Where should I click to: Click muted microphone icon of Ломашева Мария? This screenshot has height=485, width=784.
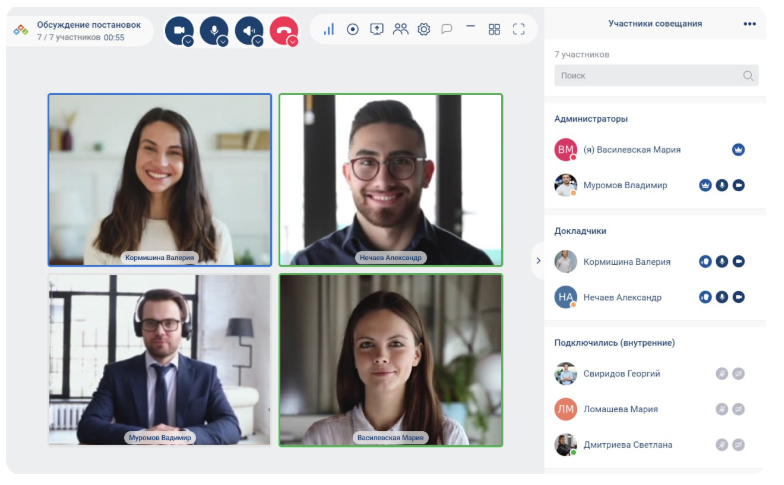(722, 410)
